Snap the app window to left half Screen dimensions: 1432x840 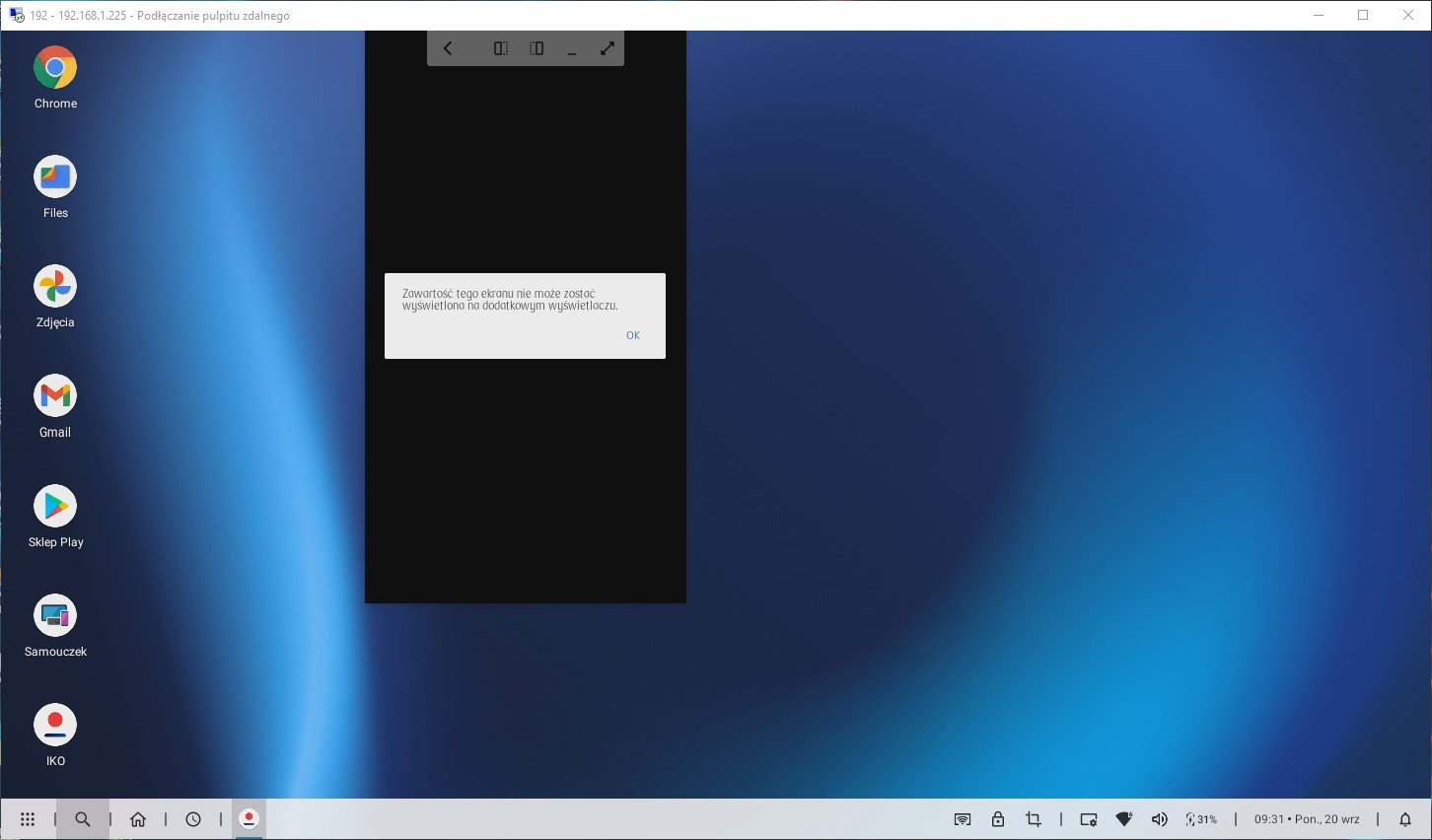[501, 48]
